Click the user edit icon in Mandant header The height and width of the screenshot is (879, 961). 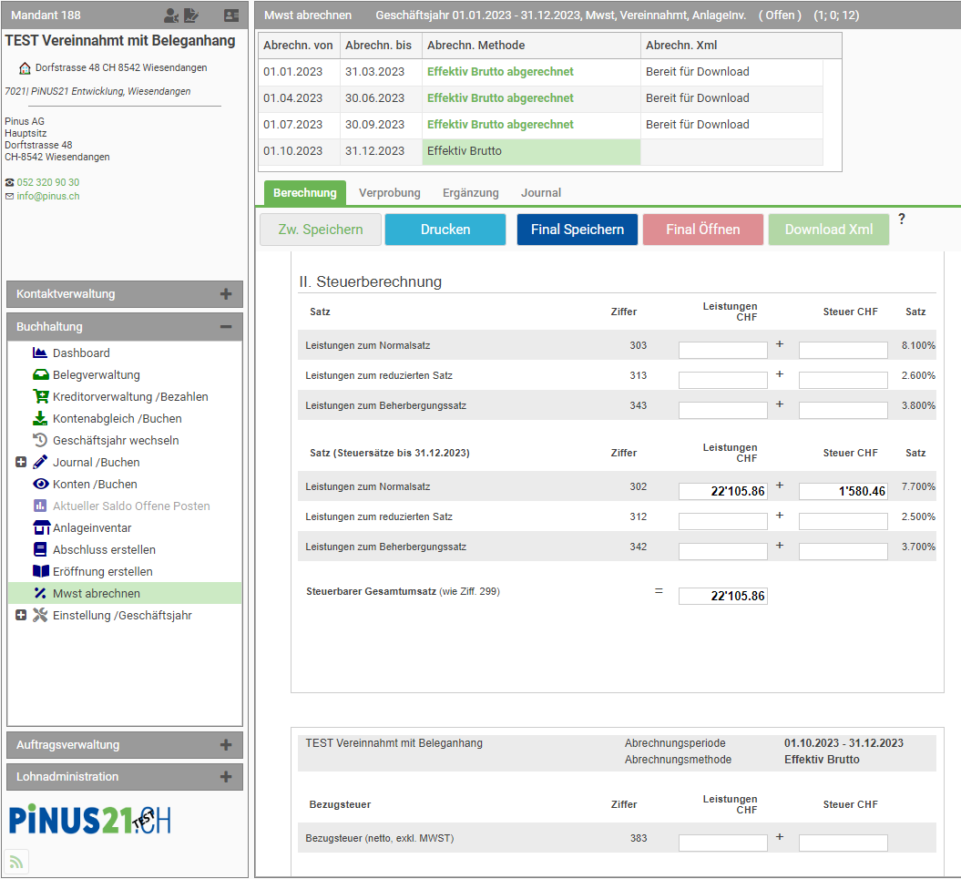click(x=172, y=15)
